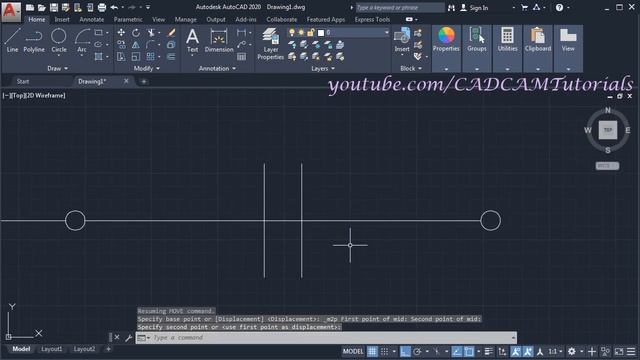Open the annotation scale 1:1 dropdown
This screenshot has width=640, height=360.
[x=556, y=351]
